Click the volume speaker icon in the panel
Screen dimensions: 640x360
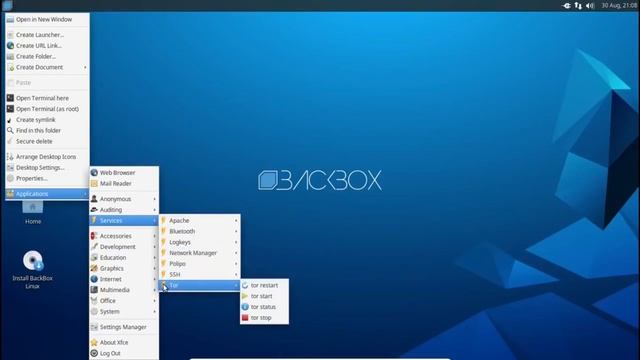click(x=590, y=6)
